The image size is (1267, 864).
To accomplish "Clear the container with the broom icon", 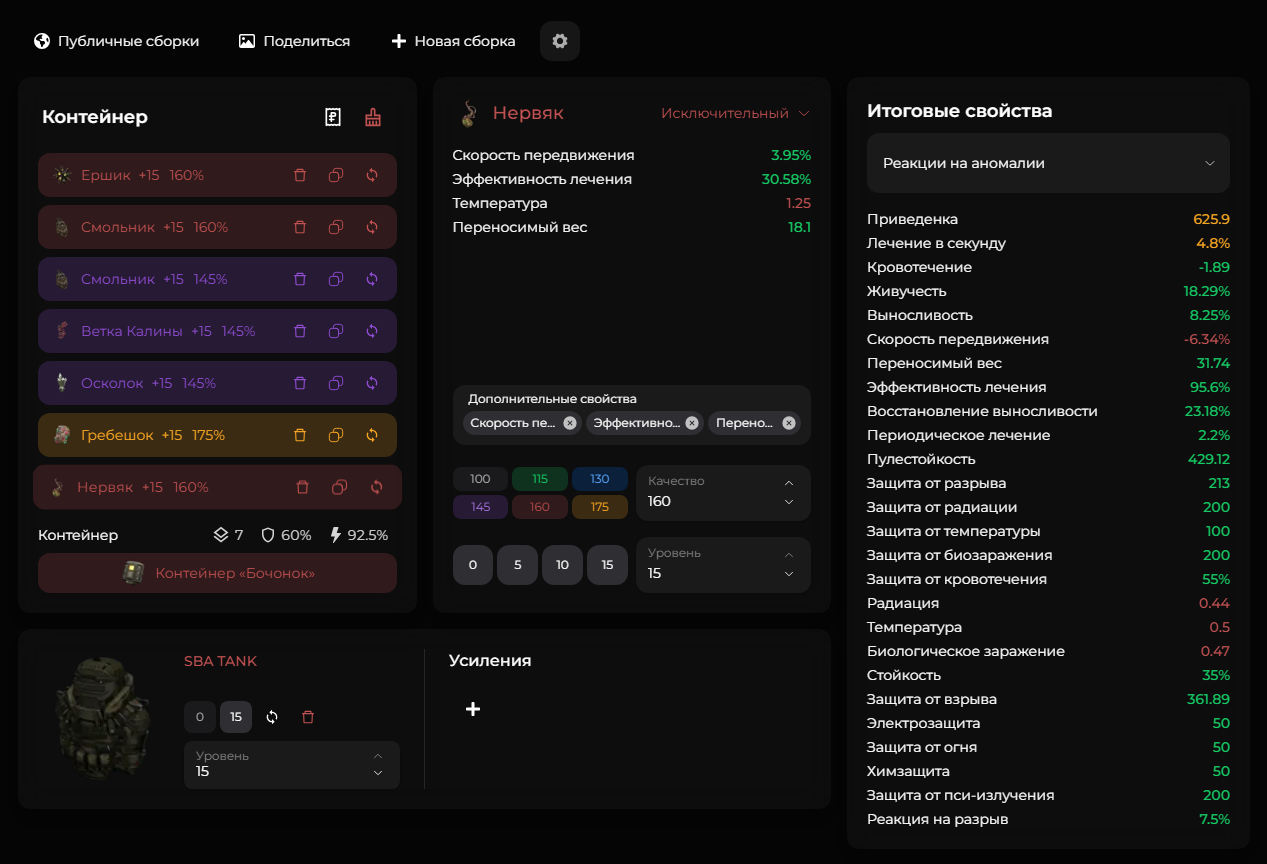I will 373,117.
